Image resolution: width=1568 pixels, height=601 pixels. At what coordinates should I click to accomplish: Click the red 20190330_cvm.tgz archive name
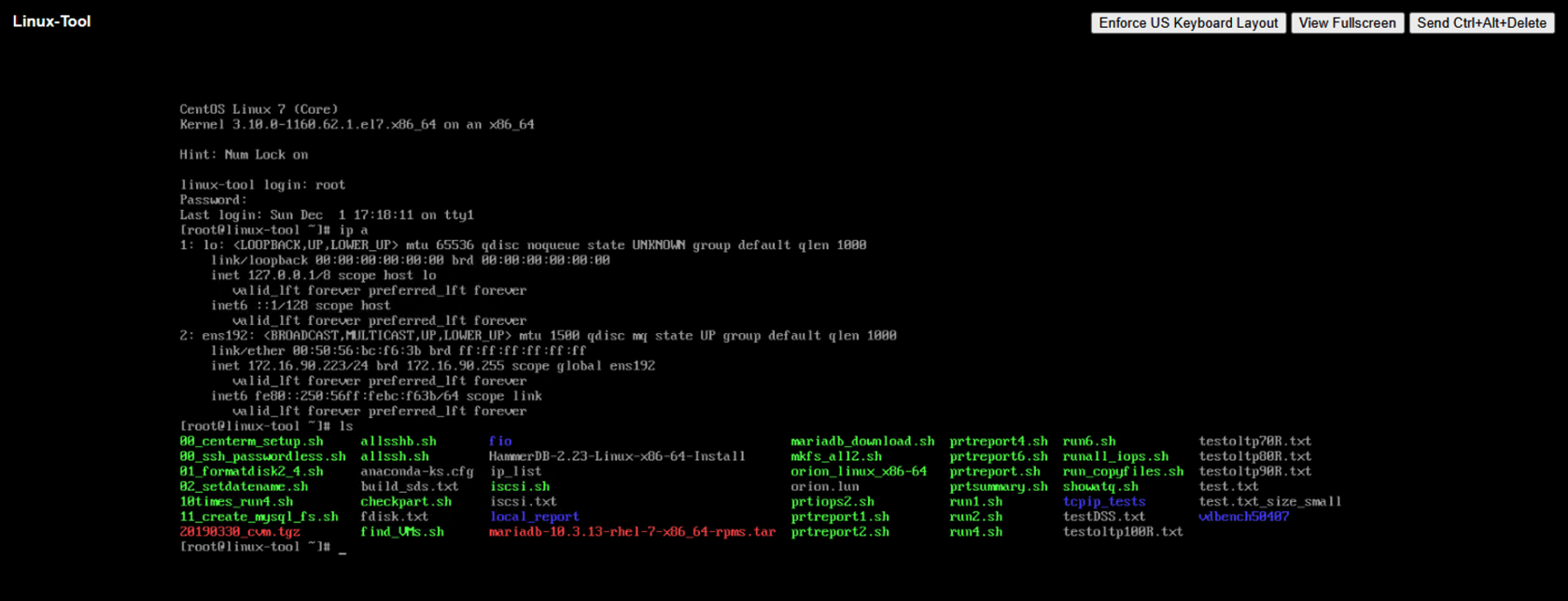tap(240, 532)
